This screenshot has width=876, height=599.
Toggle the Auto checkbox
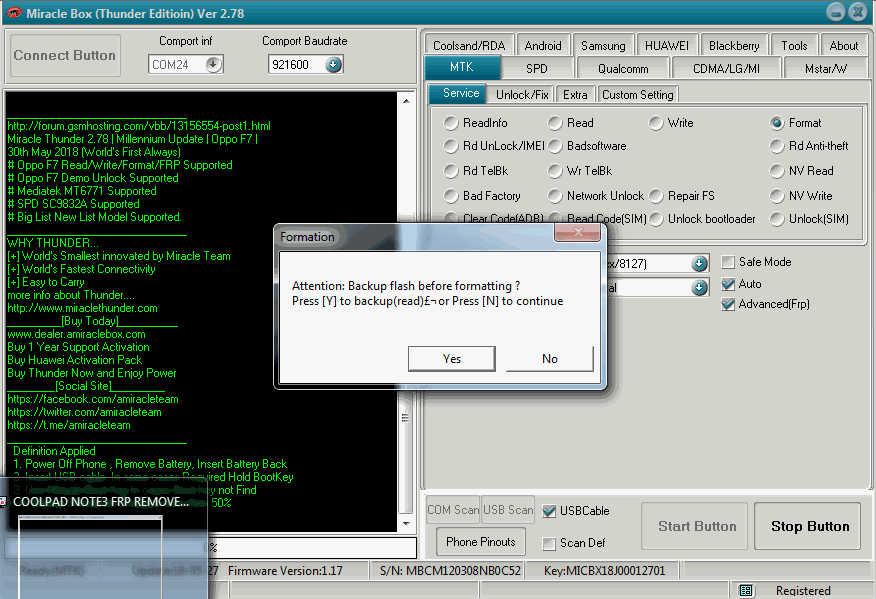[x=728, y=284]
